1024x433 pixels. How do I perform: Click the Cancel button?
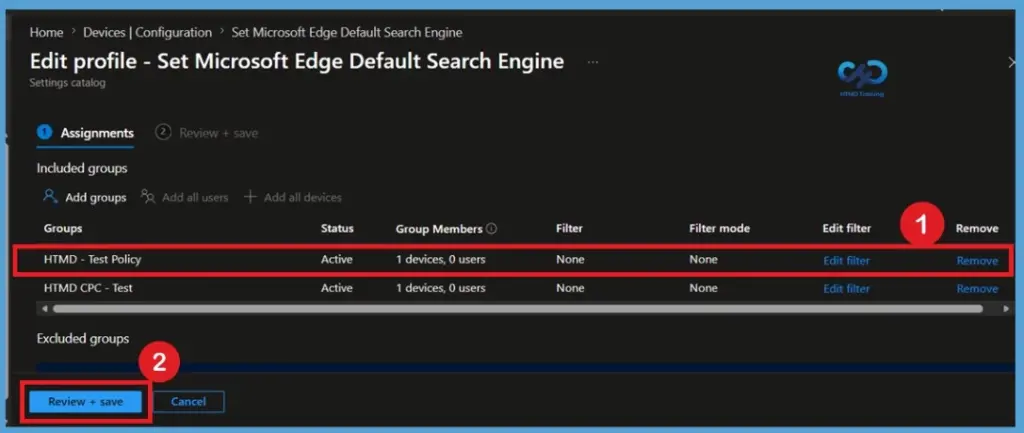(189, 402)
